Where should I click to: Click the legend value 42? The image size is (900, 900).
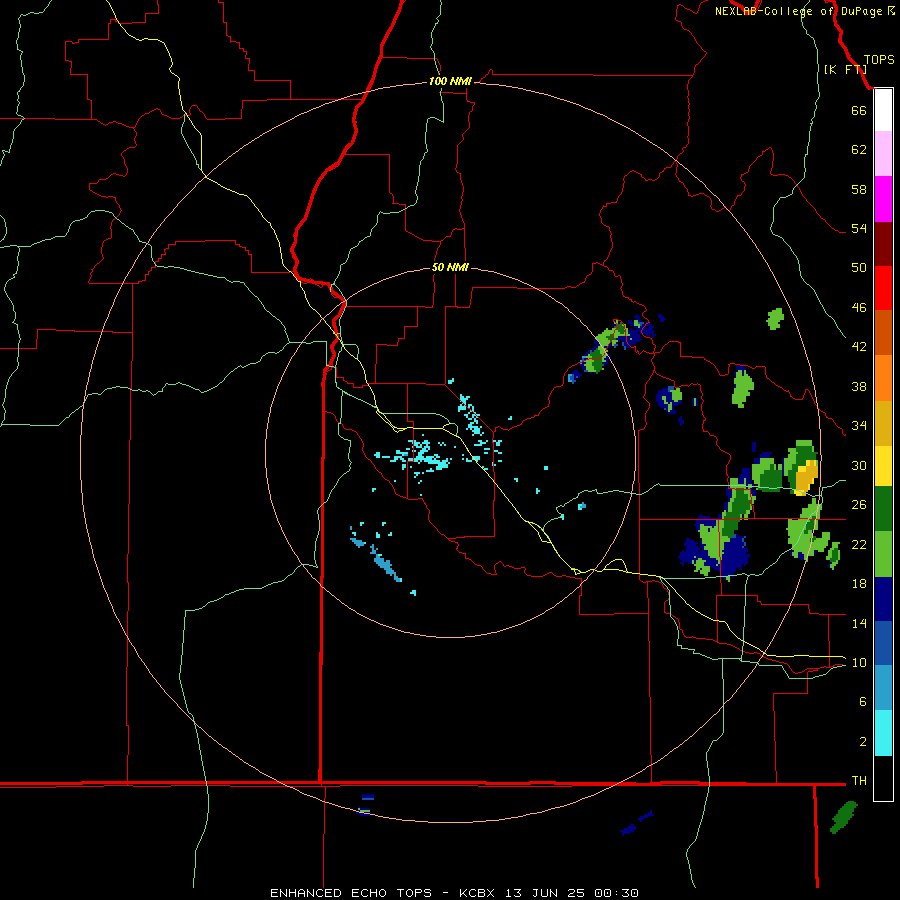(859, 347)
